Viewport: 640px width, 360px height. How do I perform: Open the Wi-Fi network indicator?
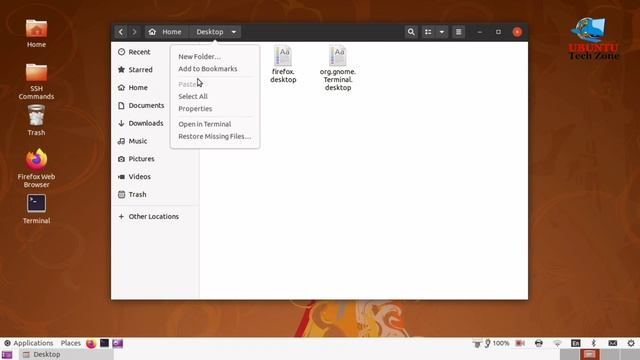[x=558, y=343]
